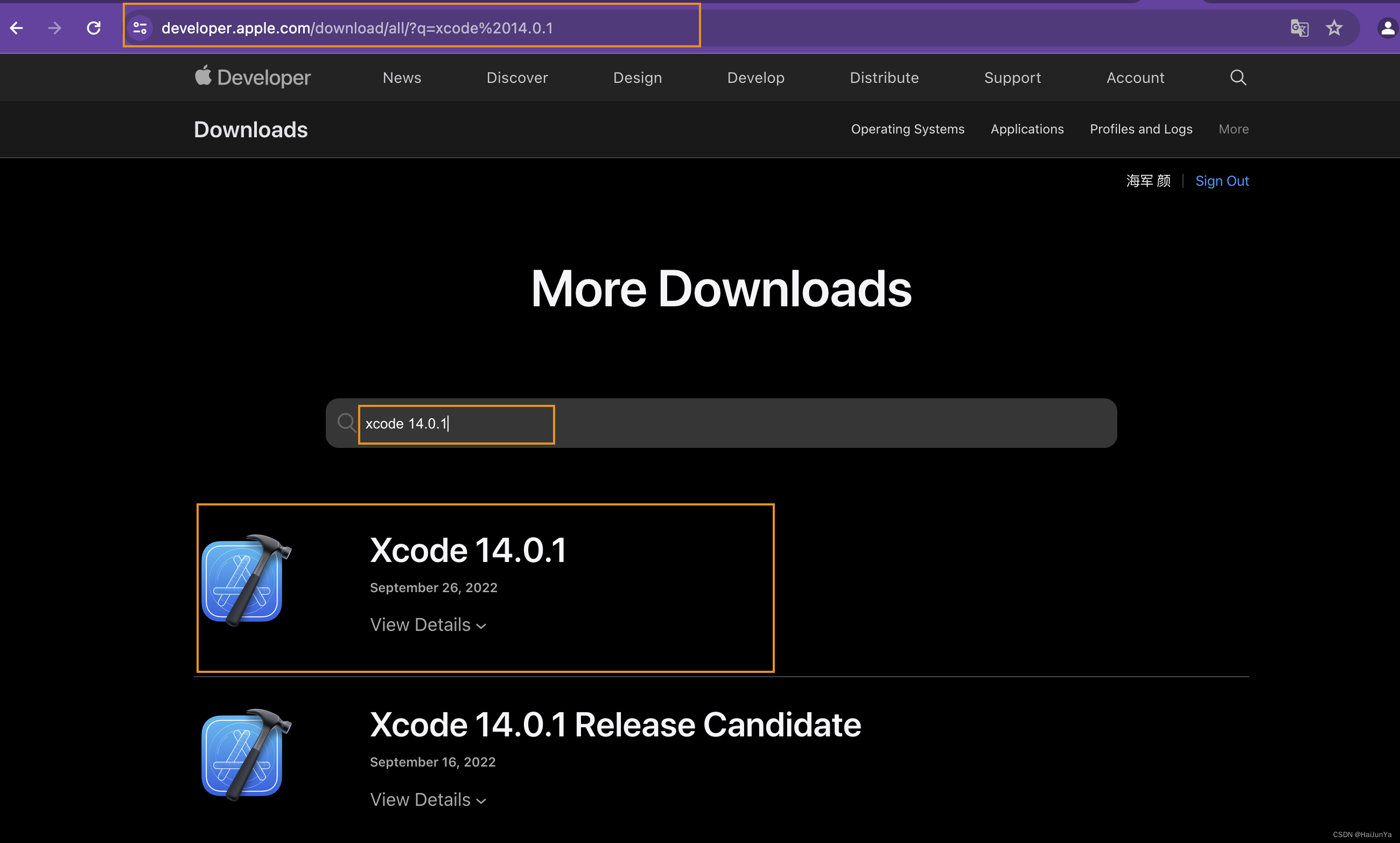This screenshot has width=1400, height=843.
Task: Click the browser account profile icon
Action: 1384,28
